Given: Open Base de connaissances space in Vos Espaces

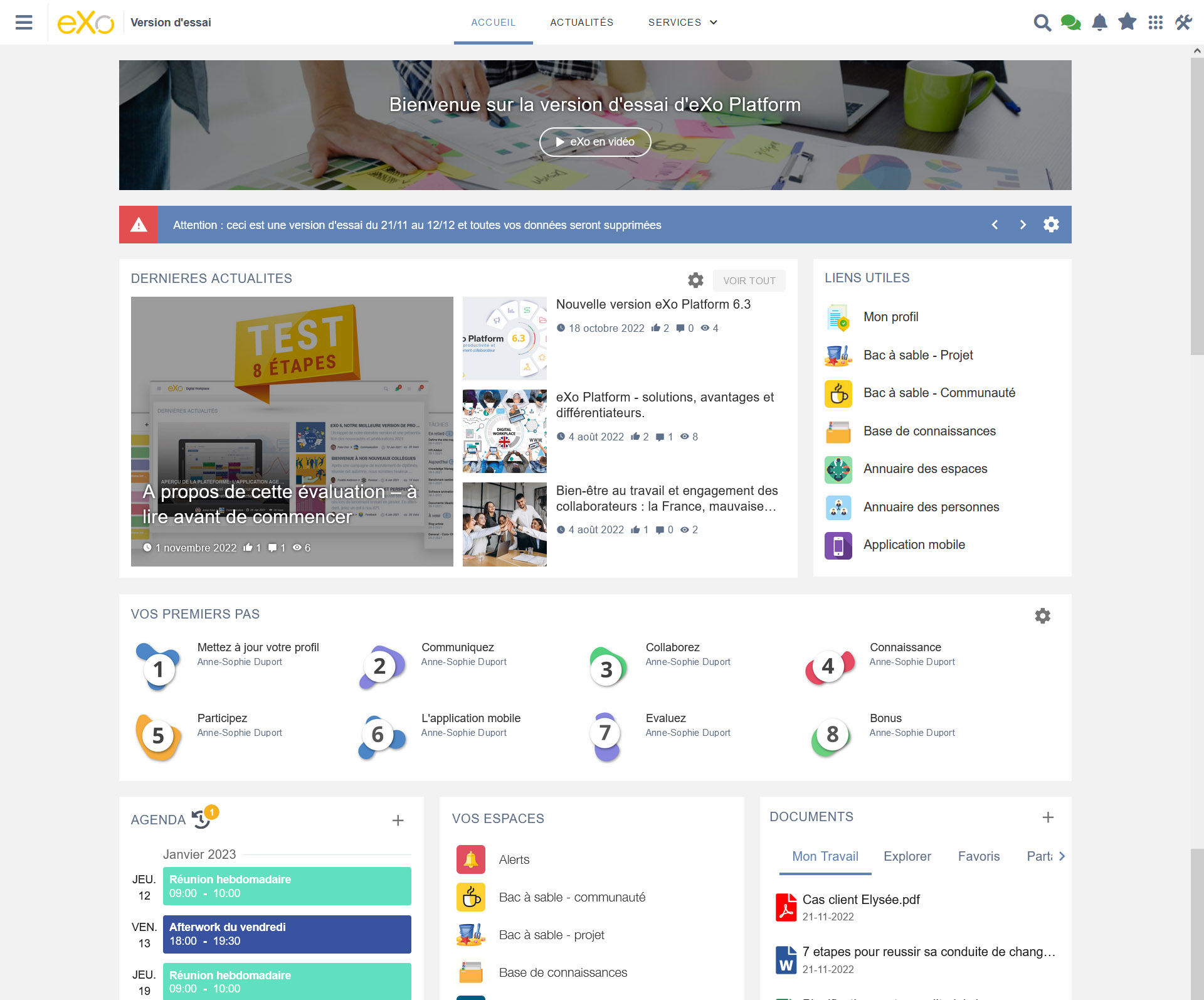Looking at the screenshot, I should coord(563,972).
